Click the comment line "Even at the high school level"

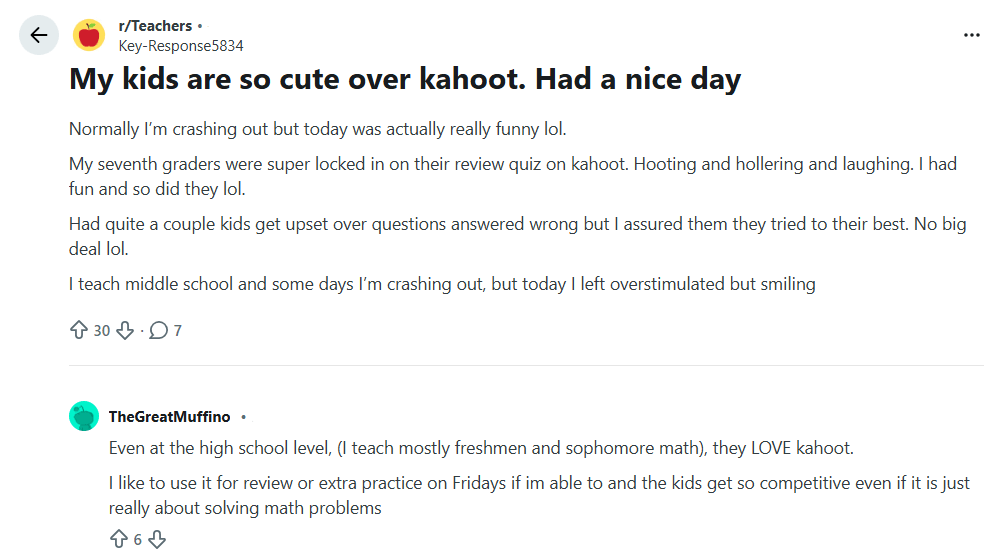coord(480,449)
